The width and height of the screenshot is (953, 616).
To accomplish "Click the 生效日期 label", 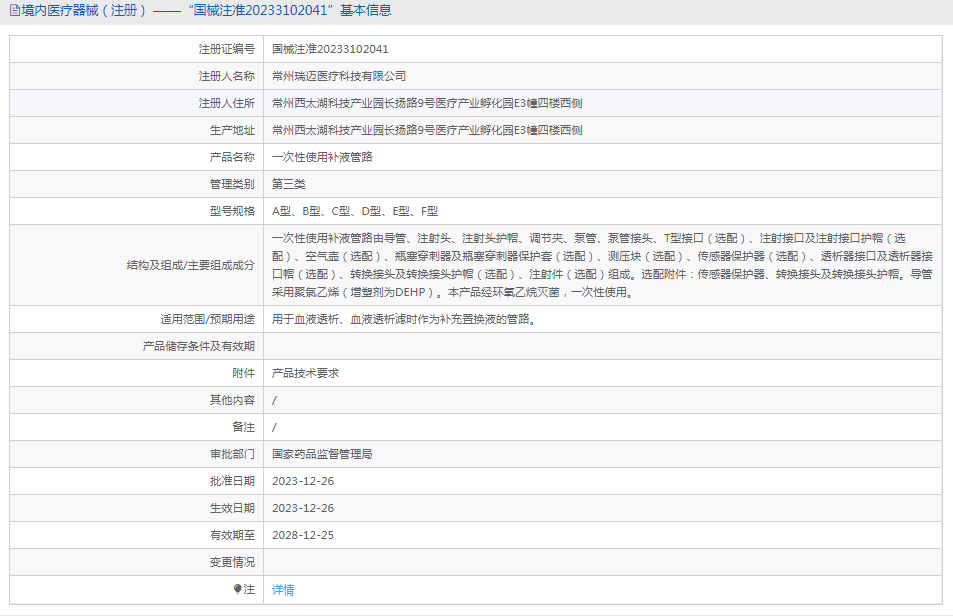I will click(x=232, y=508).
